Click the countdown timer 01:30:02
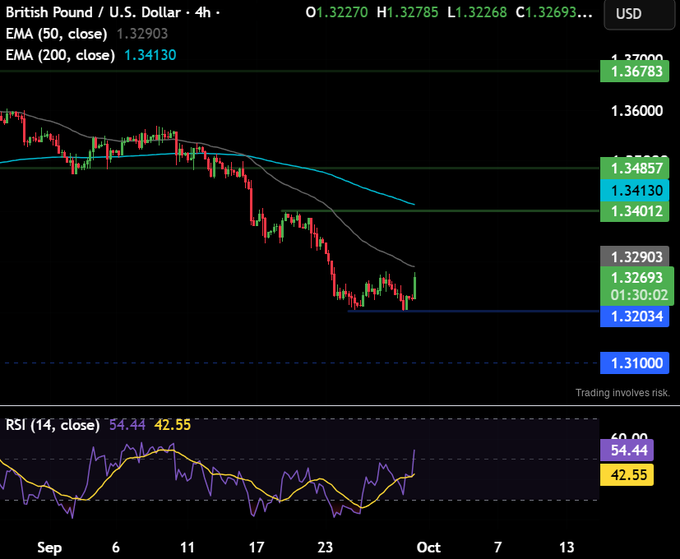The width and height of the screenshot is (680, 559). (639, 295)
